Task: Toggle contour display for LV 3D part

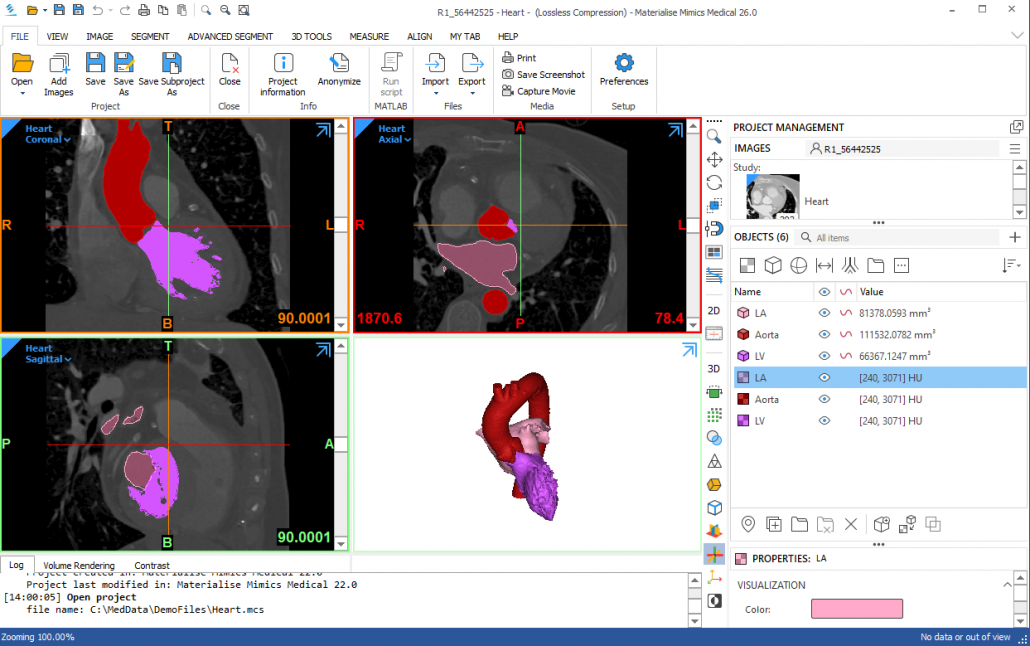Action: (x=846, y=356)
